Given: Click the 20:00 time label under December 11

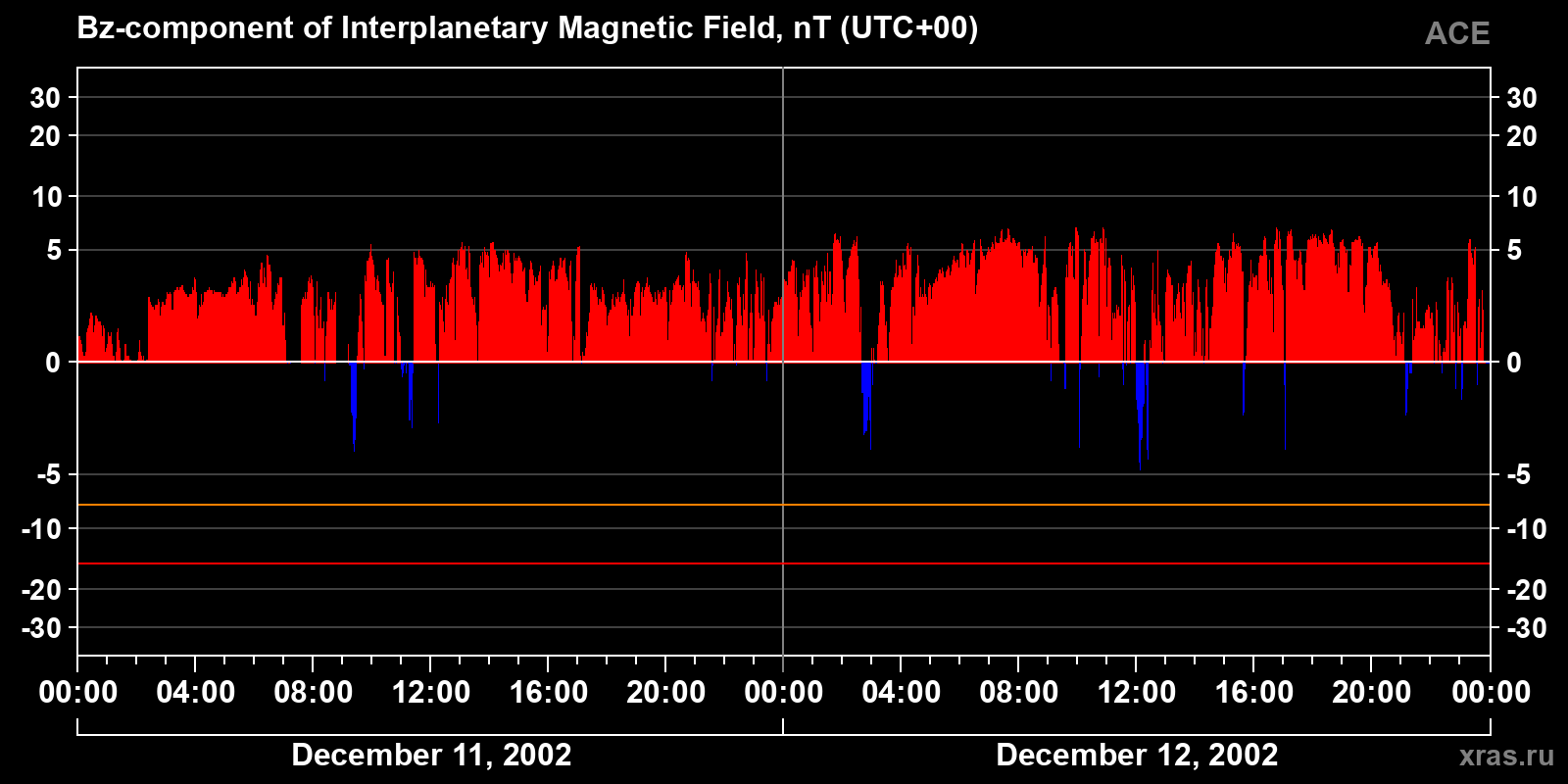Looking at the screenshot, I should (x=666, y=692).
